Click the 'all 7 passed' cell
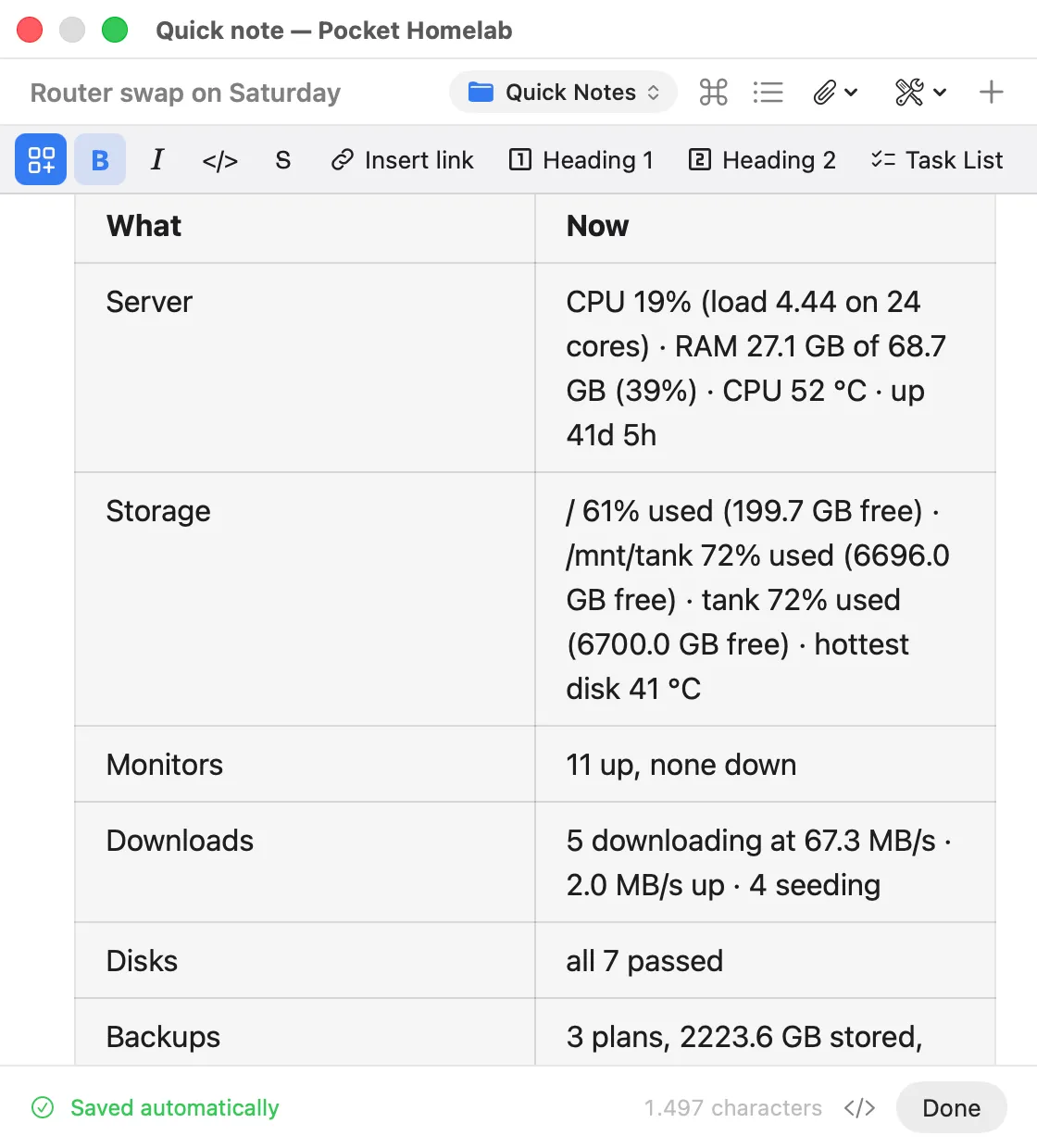This screenshot has width=1037, height=1148. [765, 960]
